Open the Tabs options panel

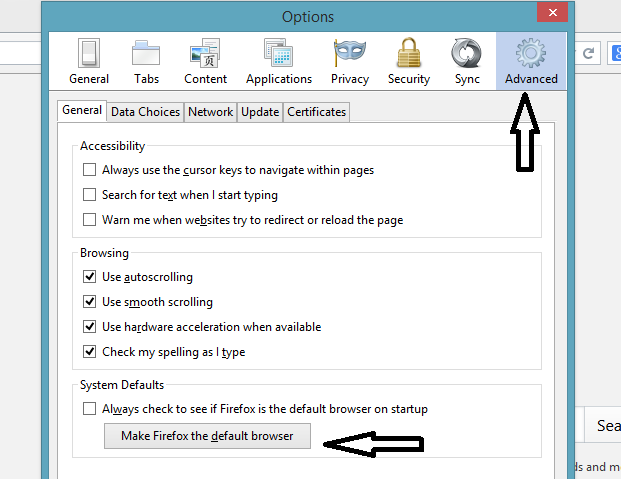[146, 62]
